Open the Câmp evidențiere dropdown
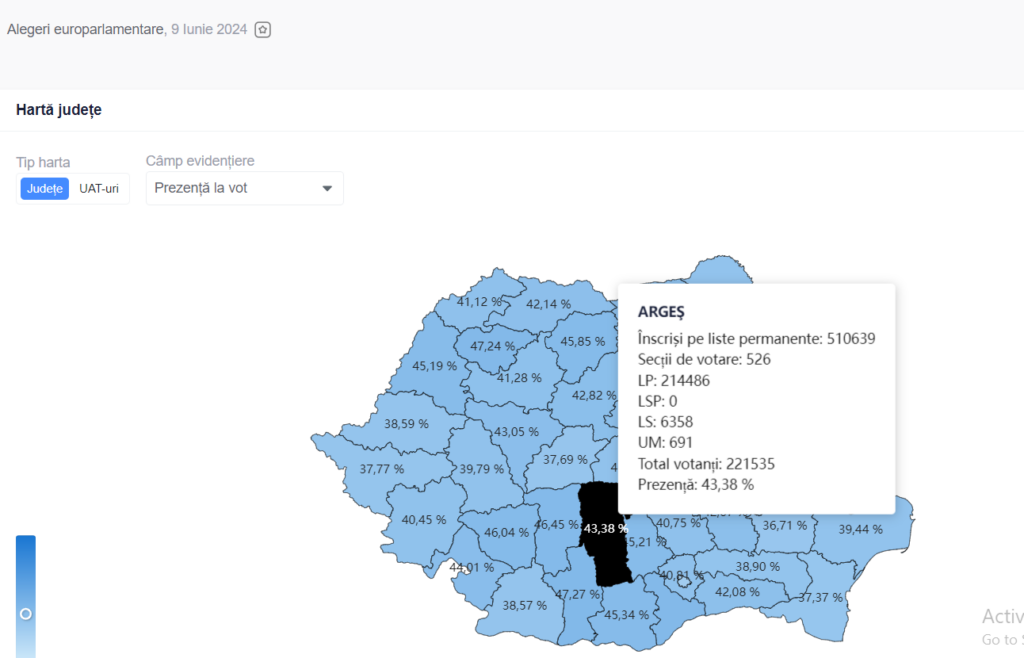 [244, 188]
